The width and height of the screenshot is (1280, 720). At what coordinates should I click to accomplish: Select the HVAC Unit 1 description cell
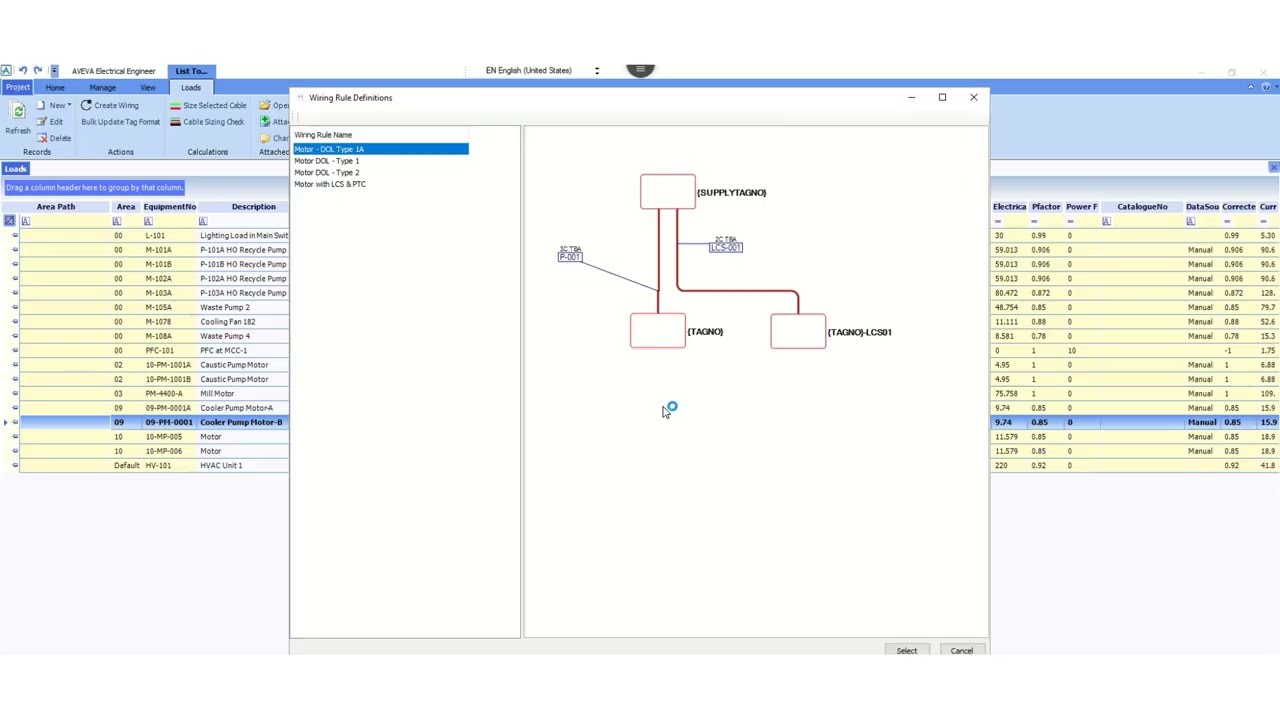(244, 466)
